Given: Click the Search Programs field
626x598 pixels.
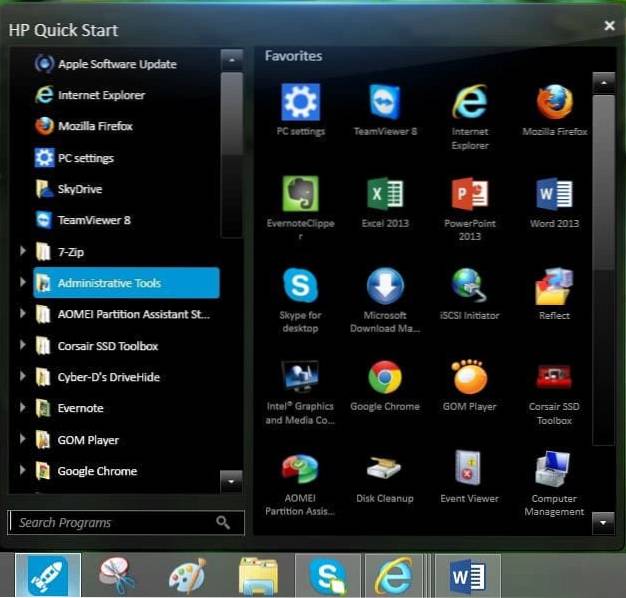Looking at the screenshot, I should (x=112, y=522).
